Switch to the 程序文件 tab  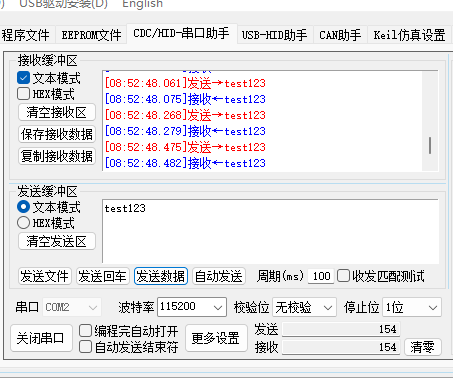point(25,35)
